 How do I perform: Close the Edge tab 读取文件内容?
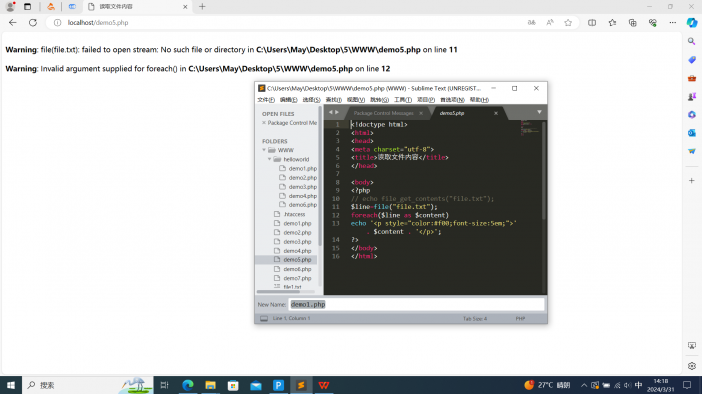(x=185, y=7)
